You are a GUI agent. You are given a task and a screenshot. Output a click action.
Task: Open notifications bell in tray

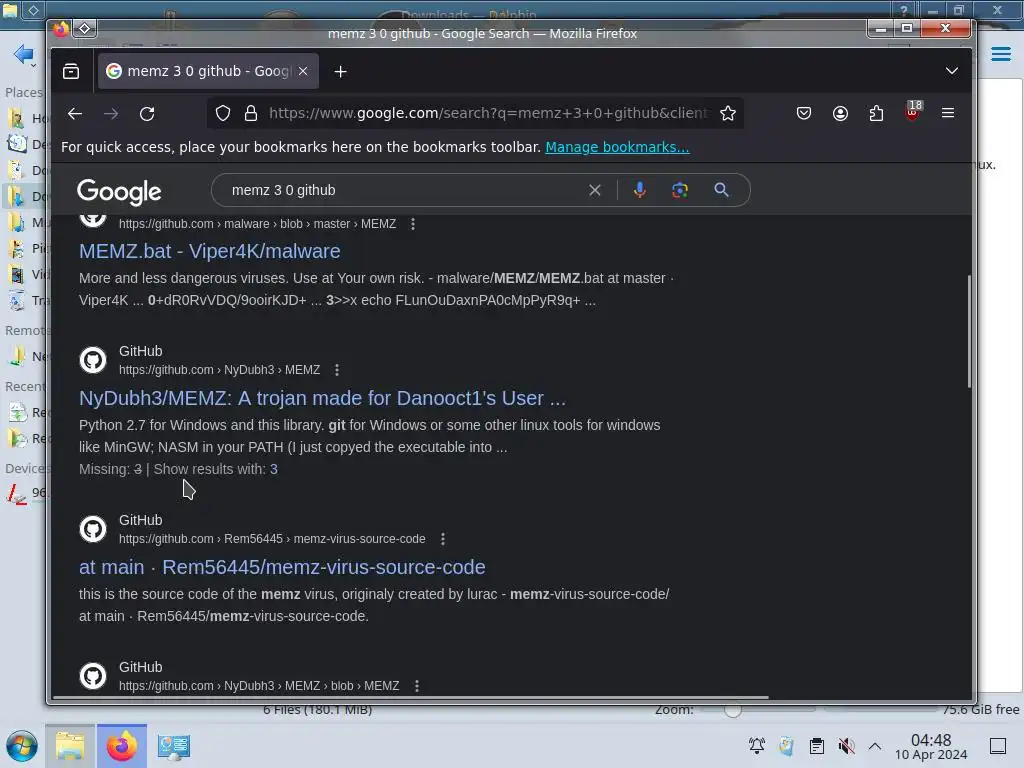757,746
